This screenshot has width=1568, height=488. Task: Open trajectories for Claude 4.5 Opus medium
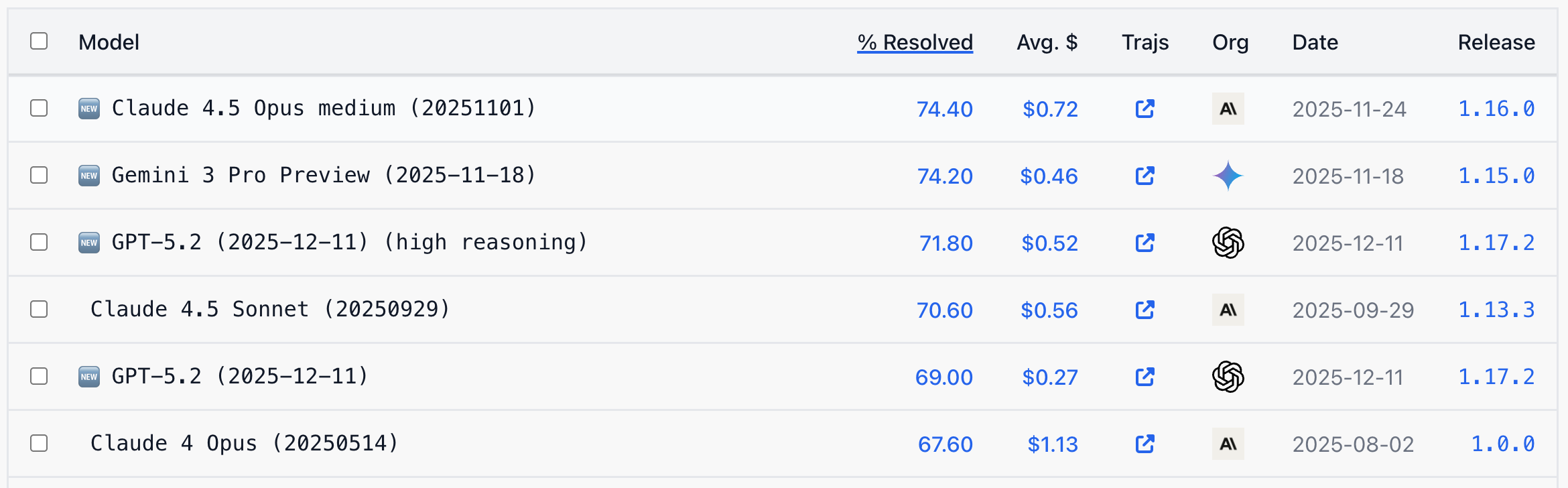[1145, 109]
